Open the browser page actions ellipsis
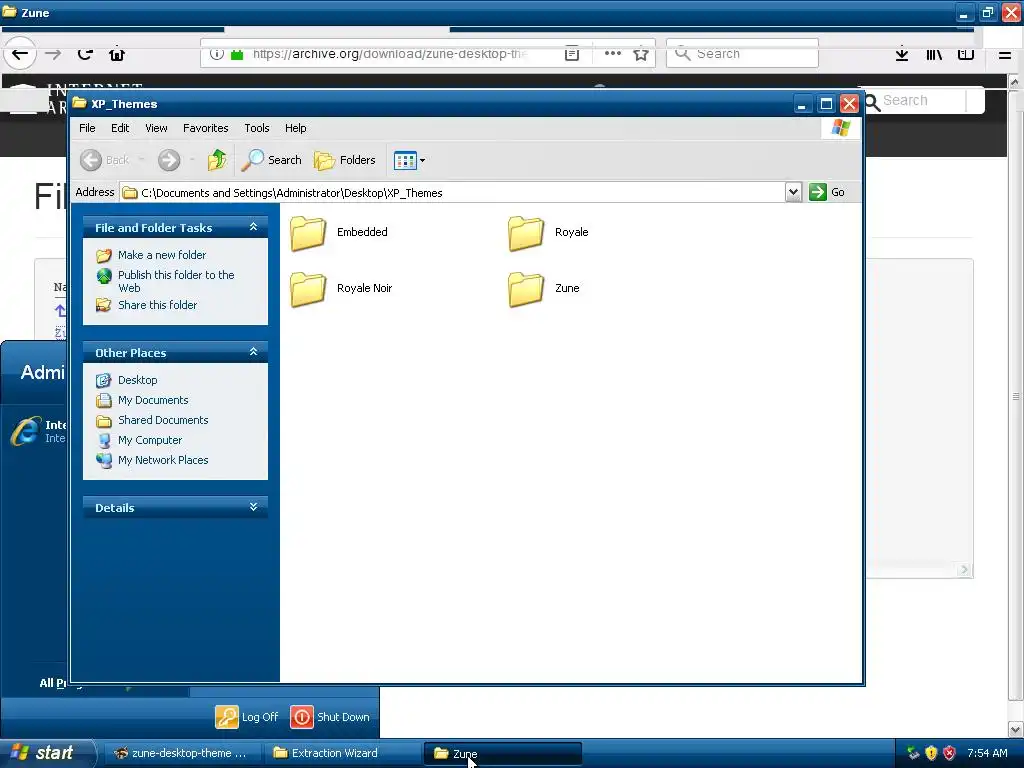This screenshot has width=1024, height=768. pos(613,54)
